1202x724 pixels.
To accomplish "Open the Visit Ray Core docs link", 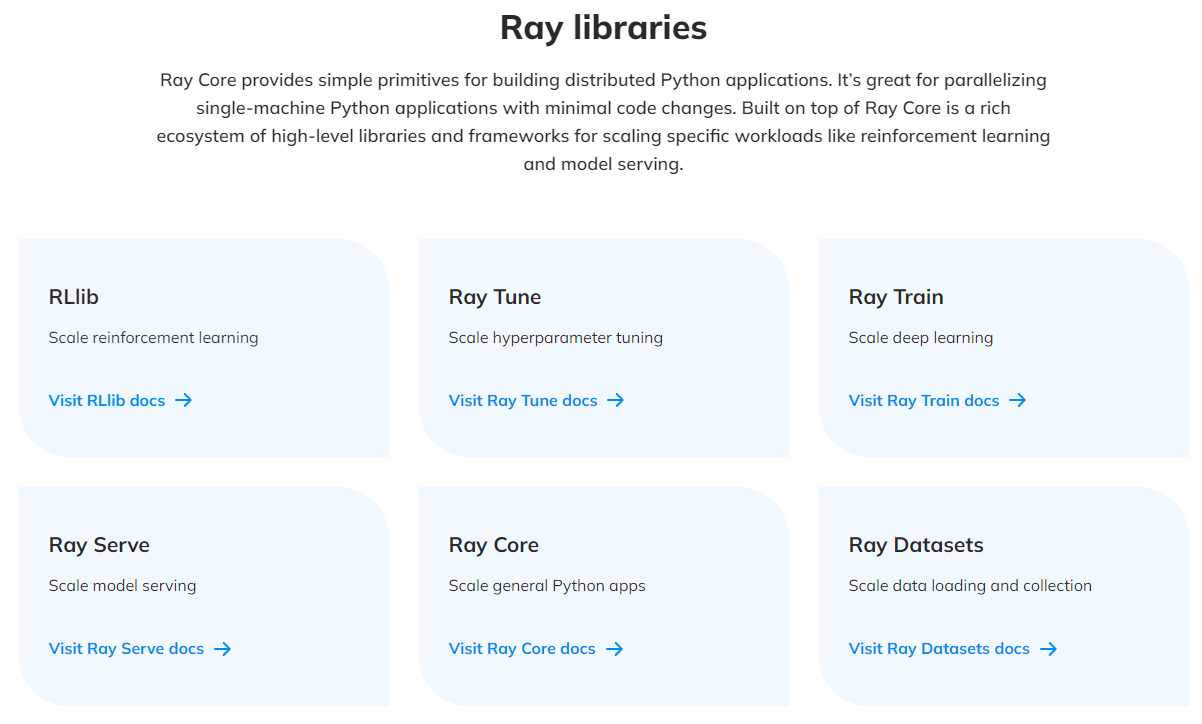I will coord(522,649).
